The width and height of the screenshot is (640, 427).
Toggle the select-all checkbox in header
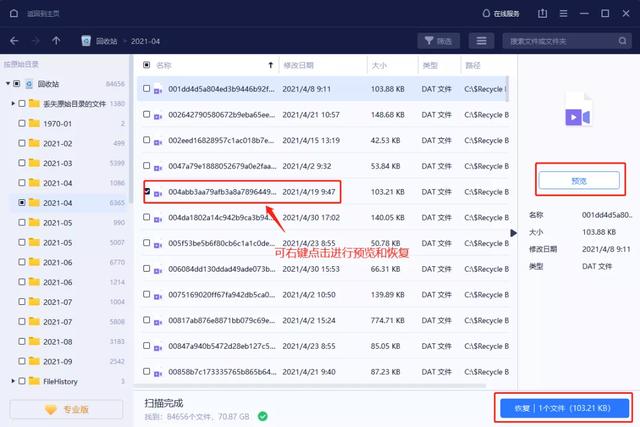tap(147, 65)
